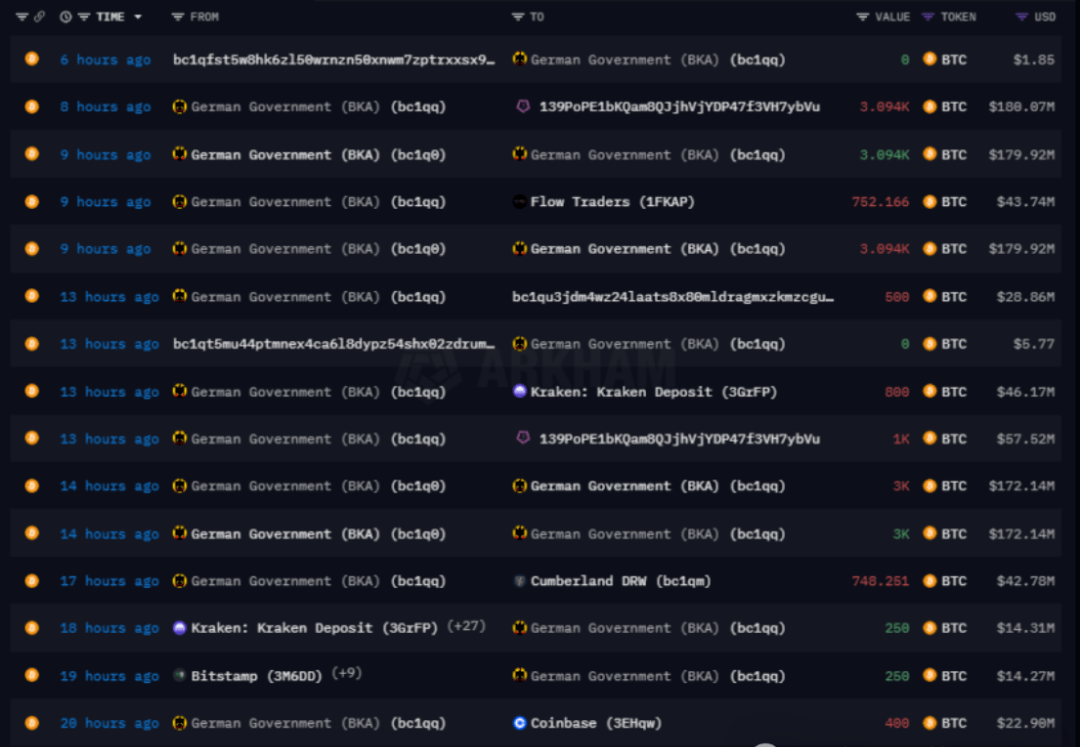The width and height of the screenshot is (1080, 747).
Task: Click the purple tag icon in the $57.52M row
Action: [x=523, y=438]
